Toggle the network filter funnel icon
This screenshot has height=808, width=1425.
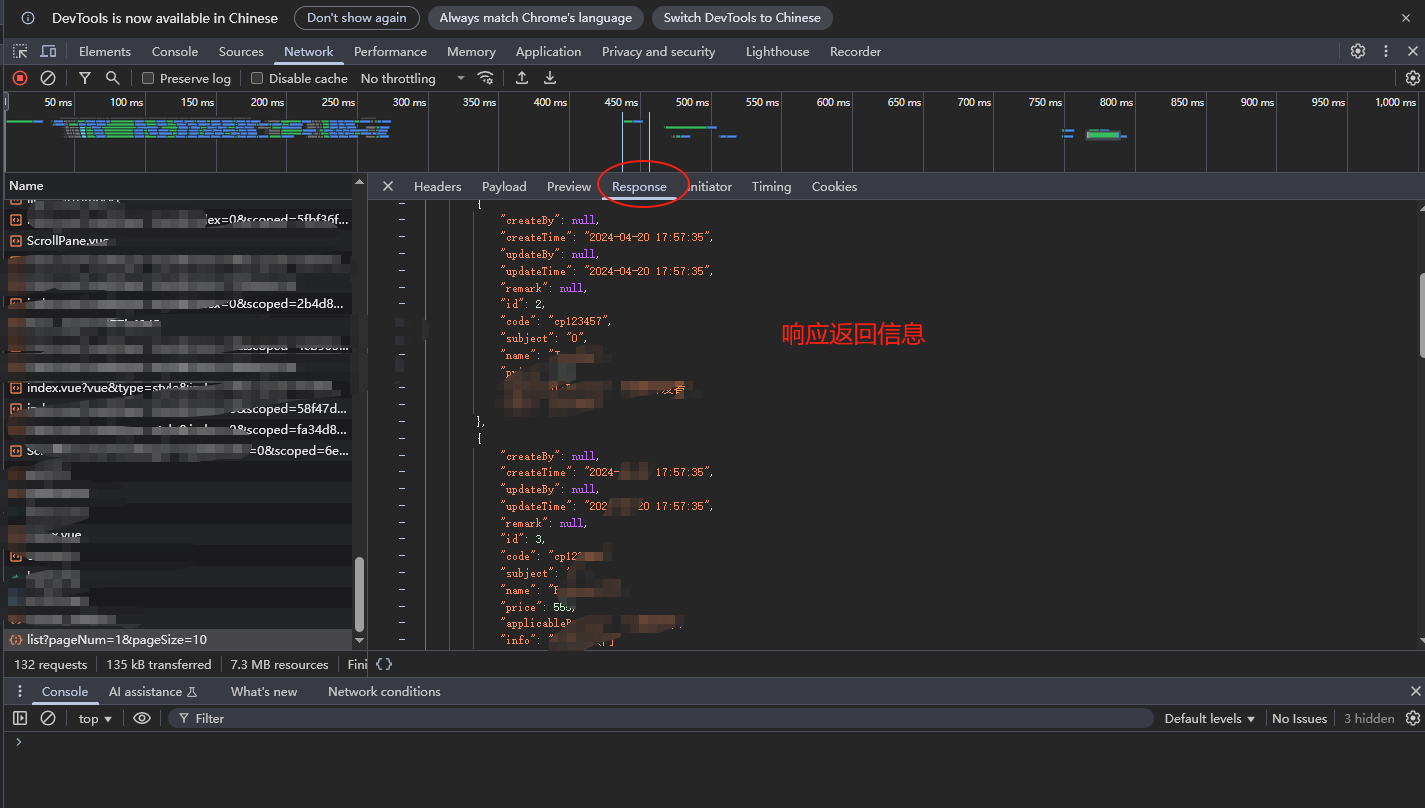coord(85,78)
